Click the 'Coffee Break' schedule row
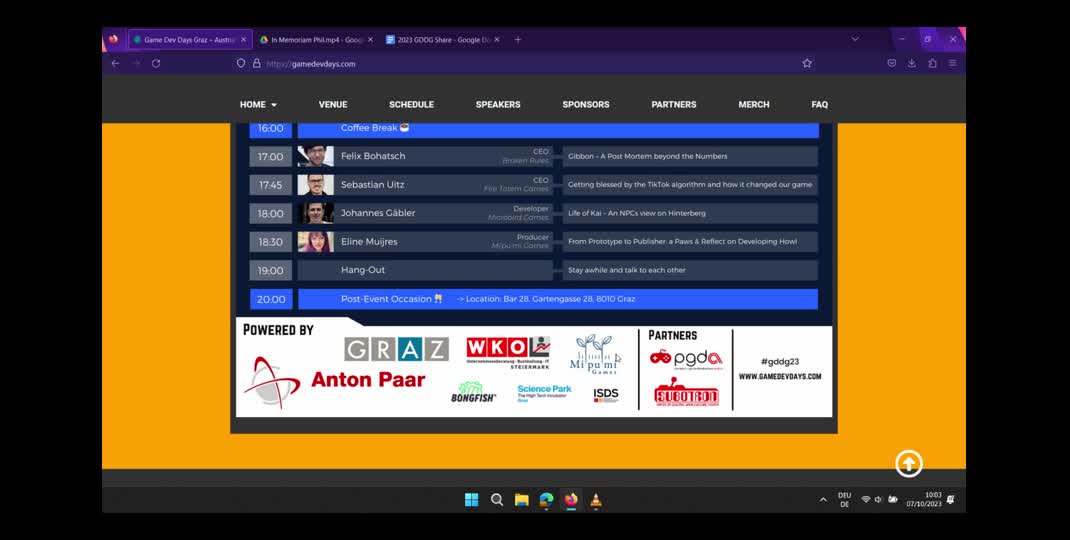 [558, 128]
